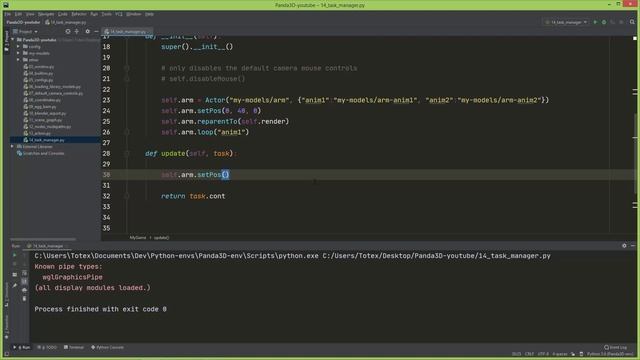This screenshot has width=640, height=360.
Task: Open 13_actors.py in Project tree
Action: pyautogui.click(x=40, y=133)
